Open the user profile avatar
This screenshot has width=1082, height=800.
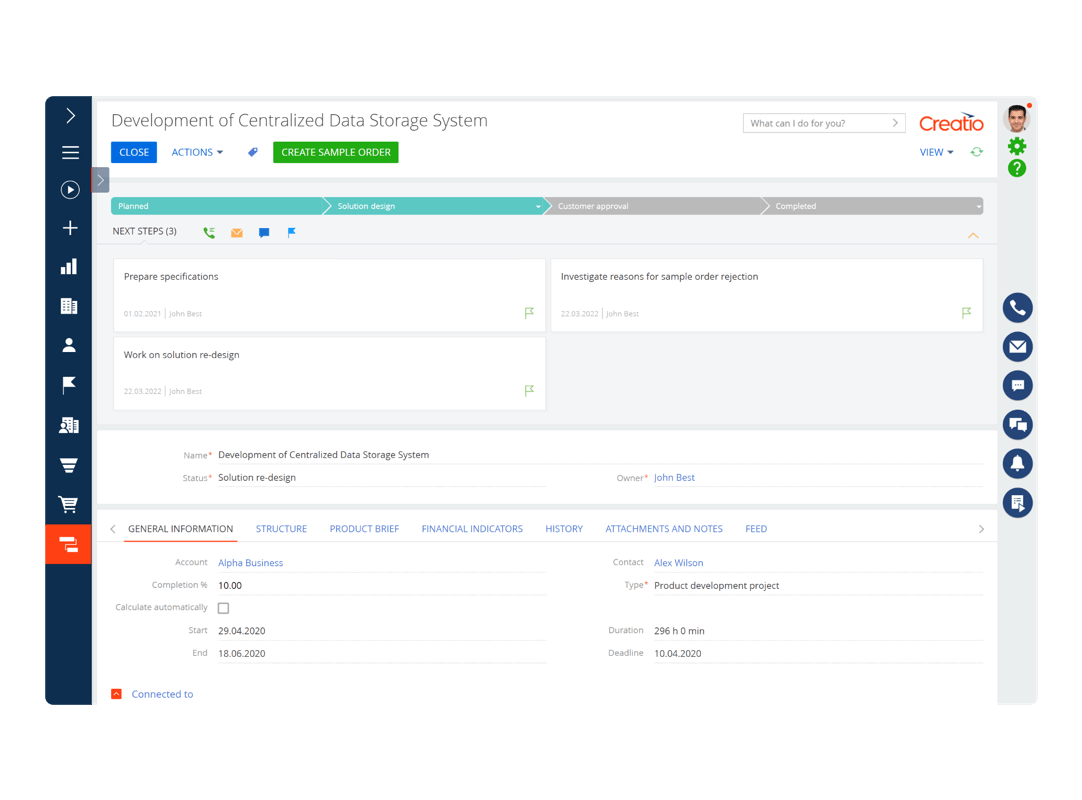click(1016, 119)
